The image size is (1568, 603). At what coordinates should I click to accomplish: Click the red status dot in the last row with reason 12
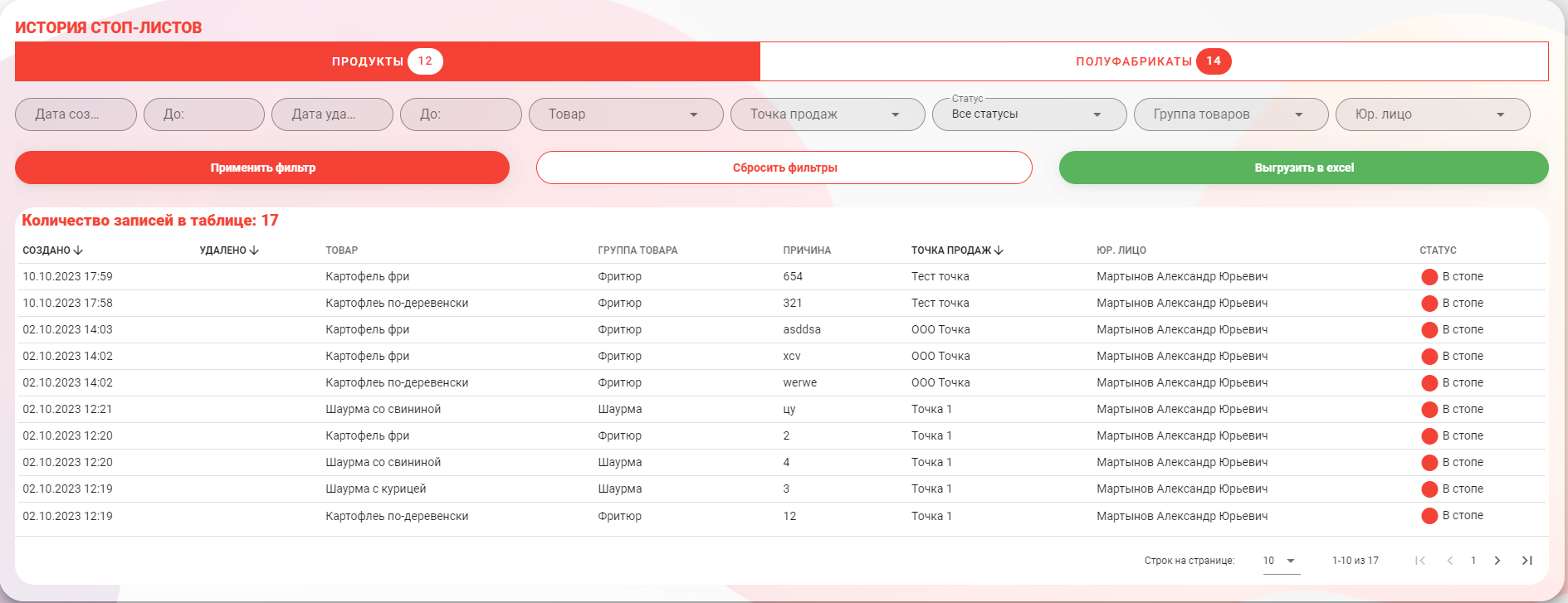pyautogui.click(x=1429, y=516)
